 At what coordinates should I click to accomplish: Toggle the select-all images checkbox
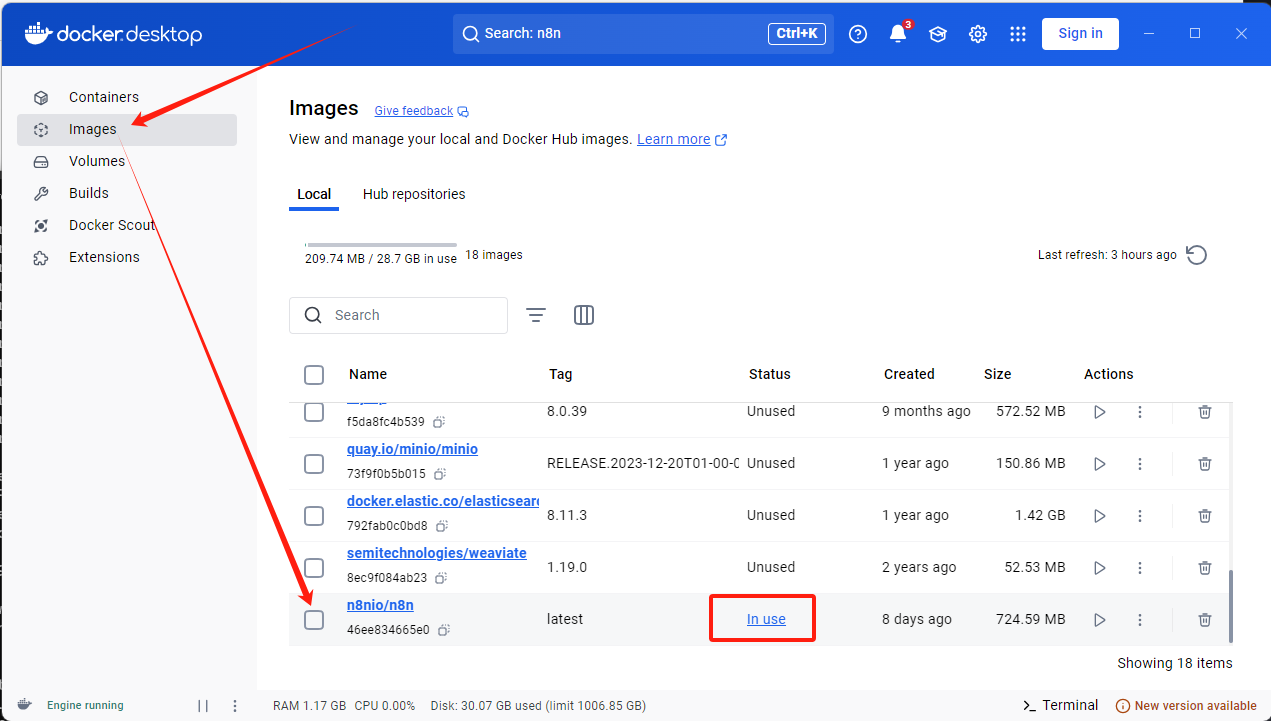click(x=314, y=375)
